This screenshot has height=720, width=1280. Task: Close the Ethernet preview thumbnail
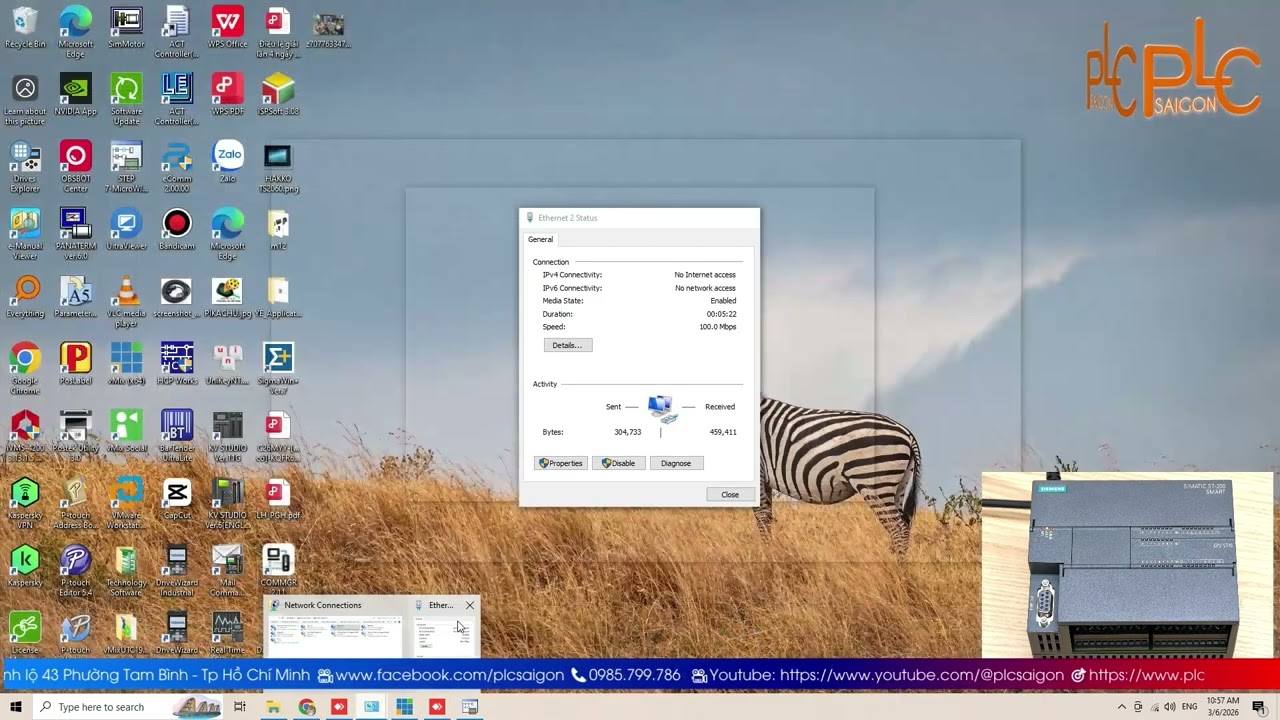[469, 605]
